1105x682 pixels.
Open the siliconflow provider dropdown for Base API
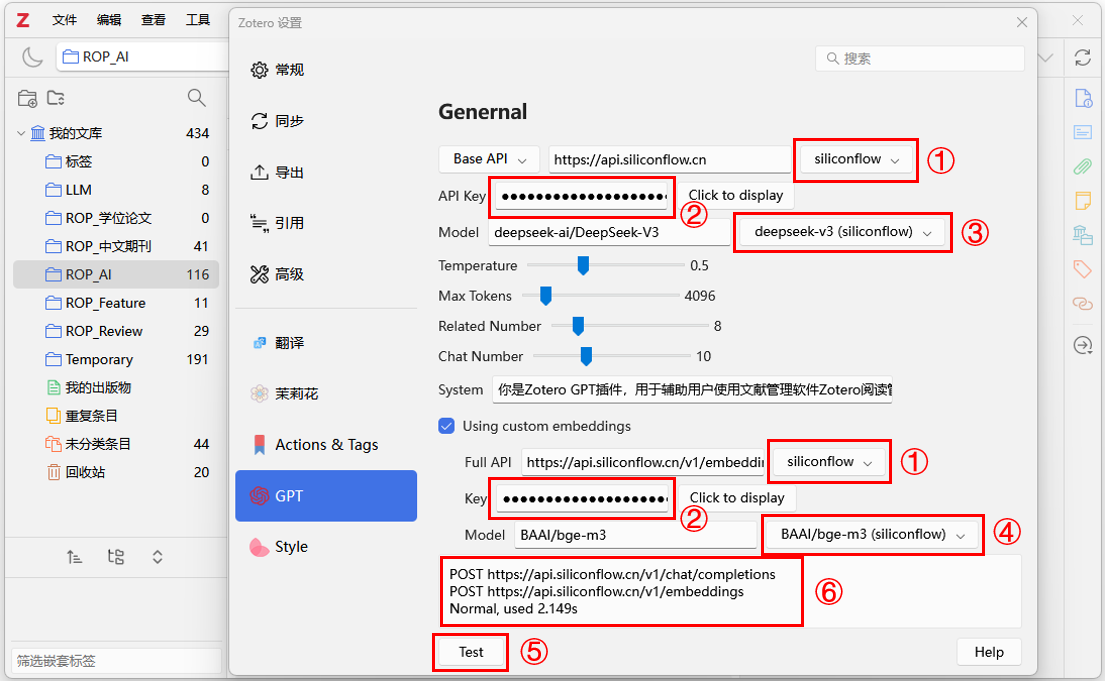(856, 159)
